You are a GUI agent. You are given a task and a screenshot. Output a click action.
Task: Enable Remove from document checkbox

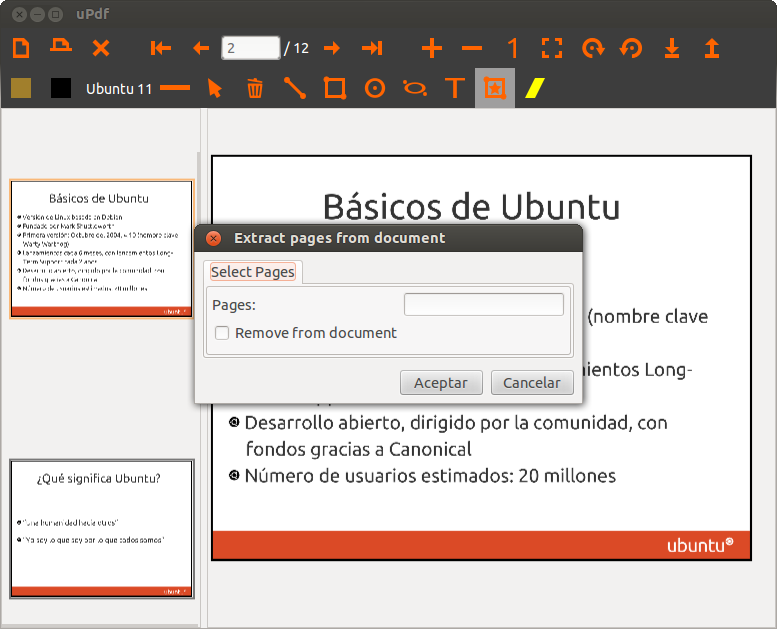tap(222, 333)
